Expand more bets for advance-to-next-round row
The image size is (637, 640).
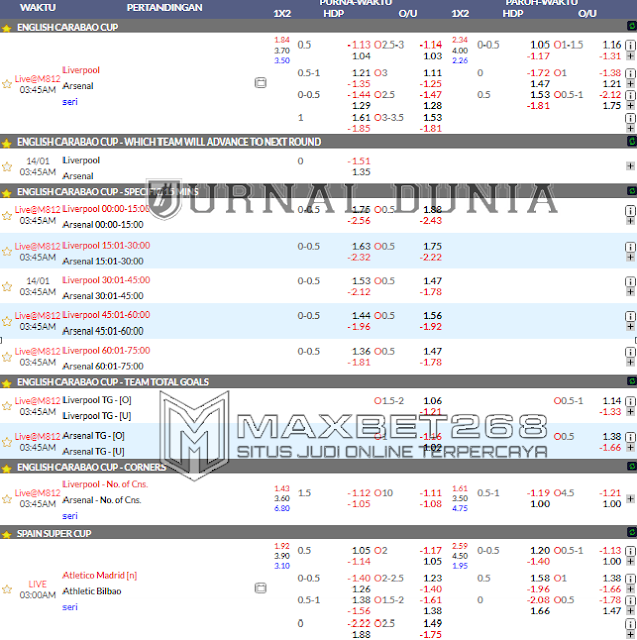tap(630, 166)
